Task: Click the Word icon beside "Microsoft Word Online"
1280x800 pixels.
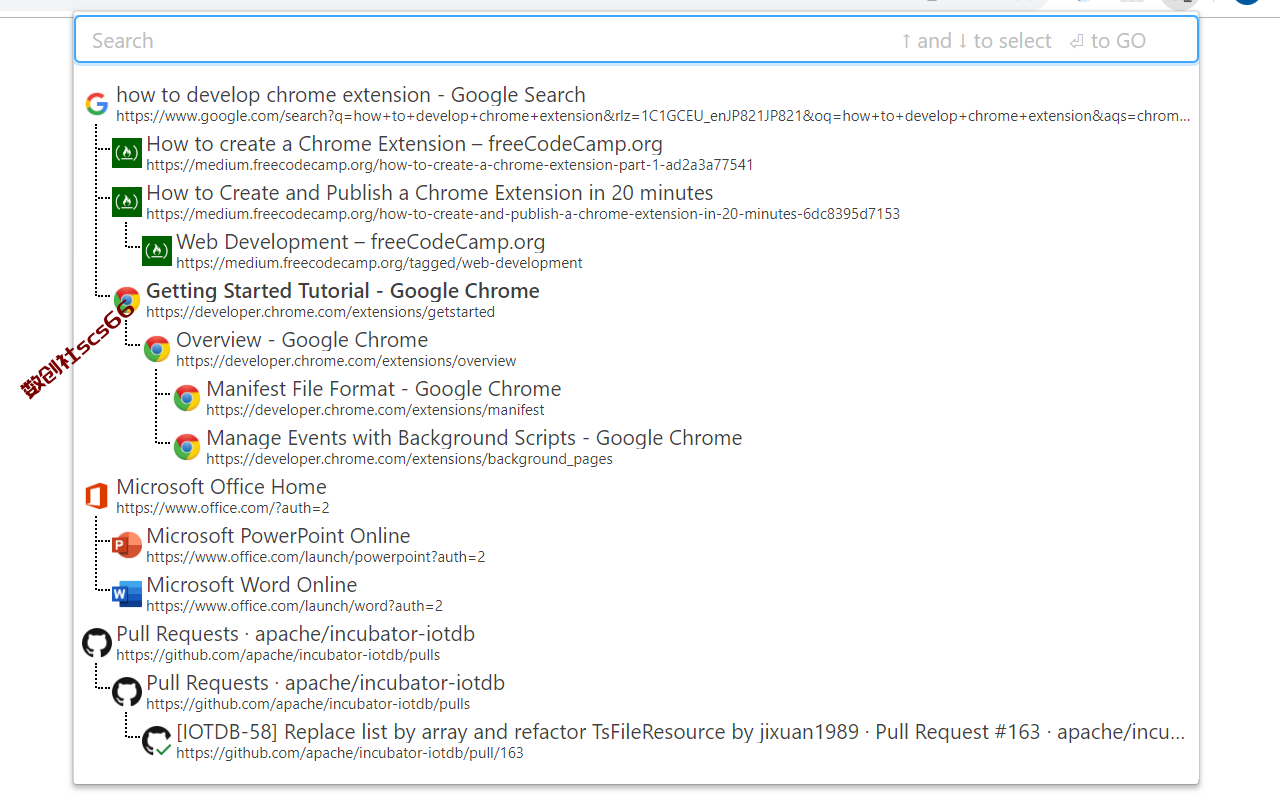Action: (x=127, y=594)
